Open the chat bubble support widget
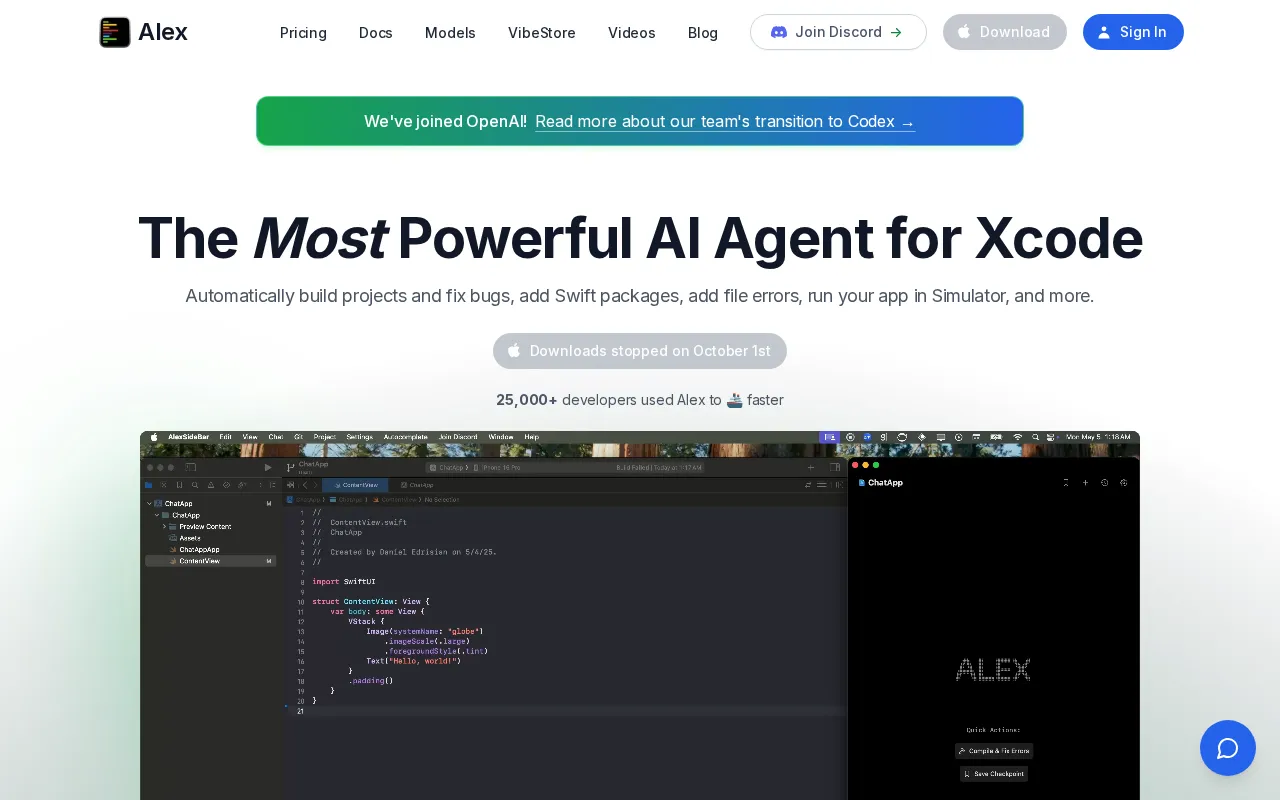 point(1228,748)
